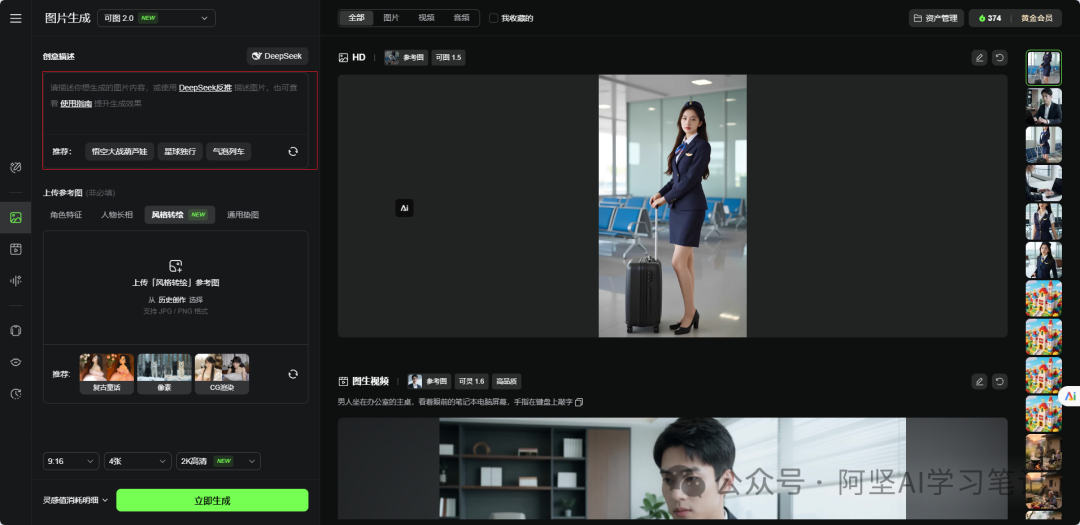1080x525 pixels.
Task: Click the 参考图 tag on the 图生视频 row
Action: 429,381
